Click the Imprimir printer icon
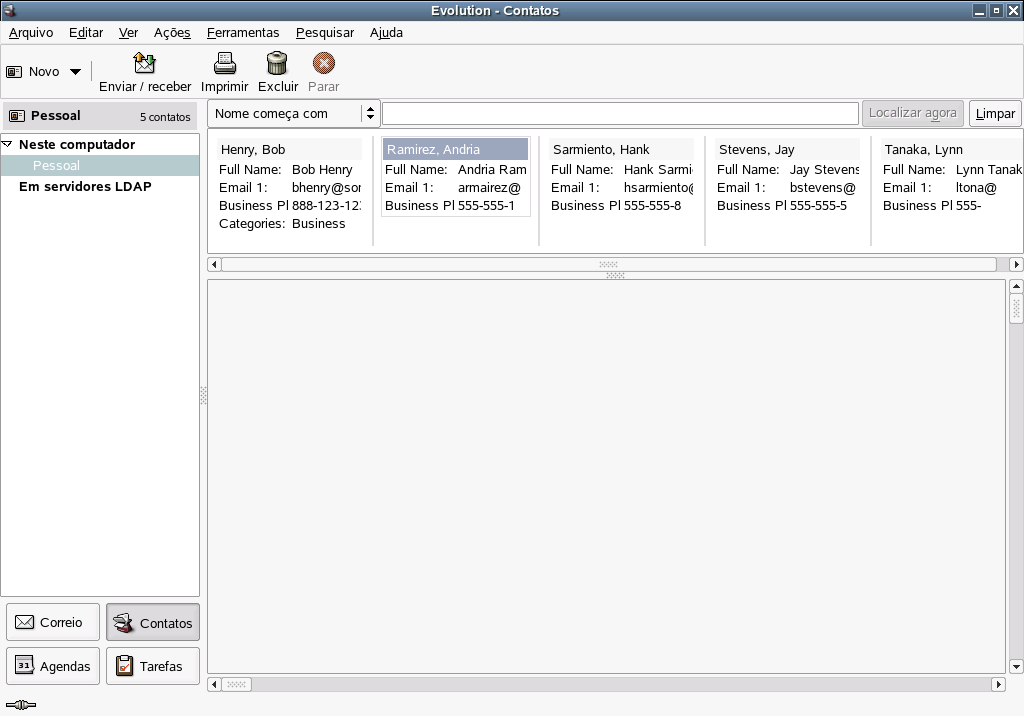Image resolution: width=1024 pixels, height=716 pixels. click(x=224, y=64)
